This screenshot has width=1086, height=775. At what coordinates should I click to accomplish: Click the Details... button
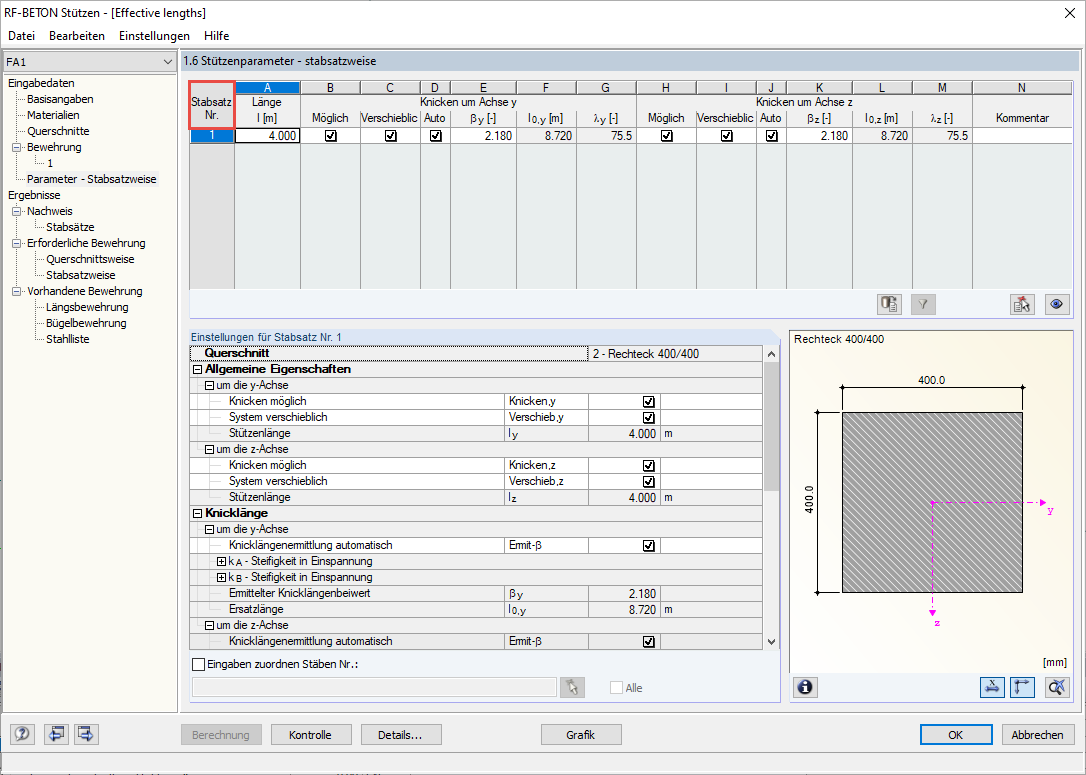click(x=400, y=735)
